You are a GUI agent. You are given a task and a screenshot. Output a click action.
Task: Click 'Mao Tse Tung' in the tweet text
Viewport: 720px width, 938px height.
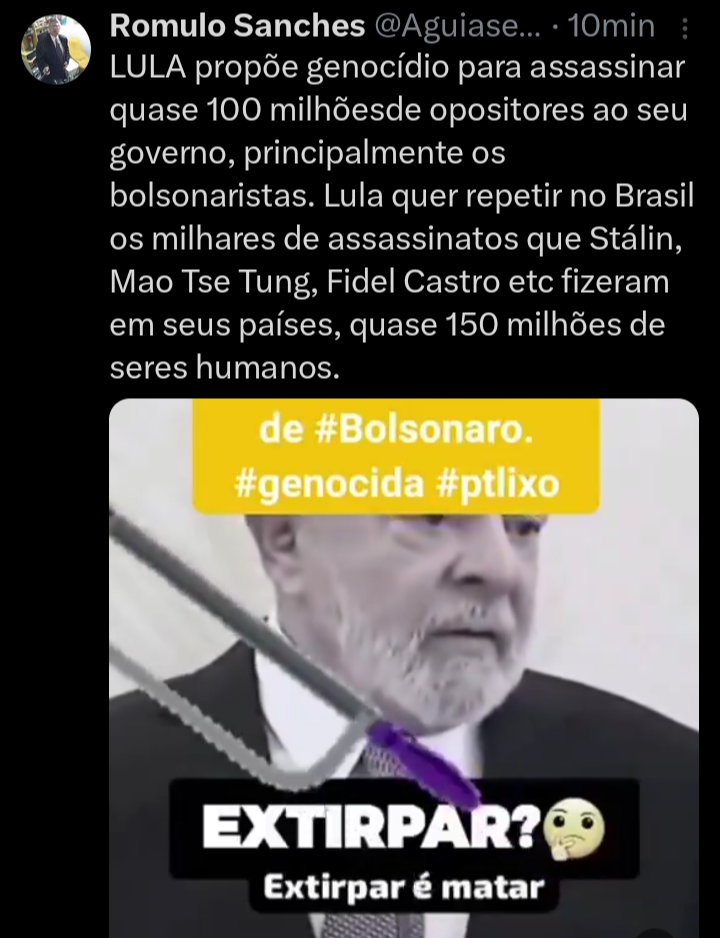pos(213,283)
